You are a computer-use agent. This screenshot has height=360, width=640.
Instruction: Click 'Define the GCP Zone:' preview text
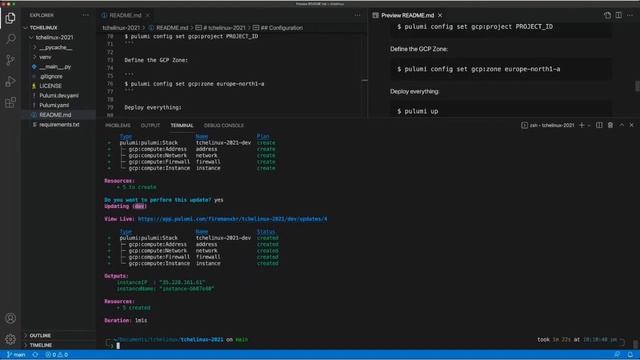click(x=419, y=49)
